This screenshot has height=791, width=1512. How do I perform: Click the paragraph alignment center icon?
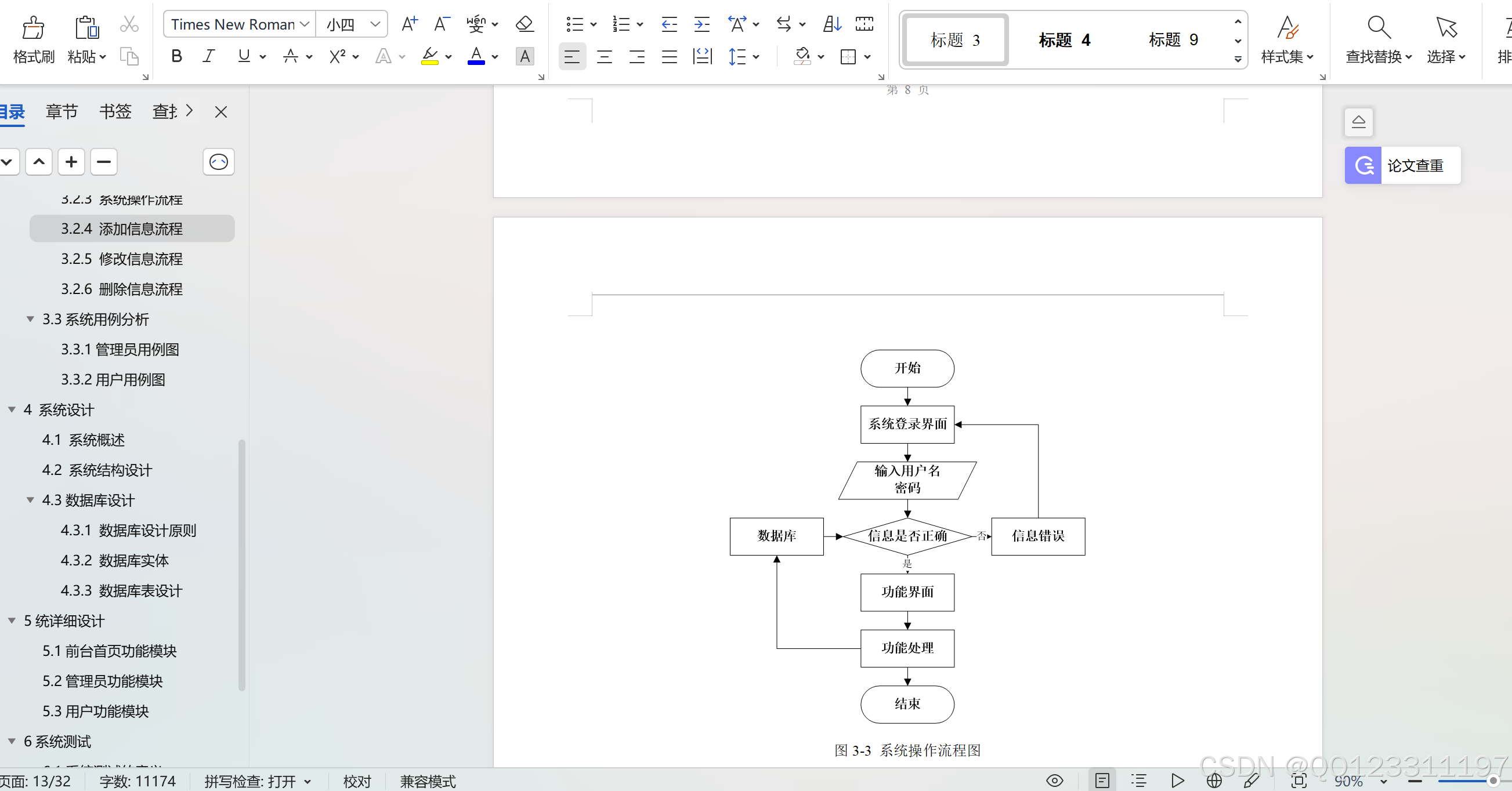point(603,57)
